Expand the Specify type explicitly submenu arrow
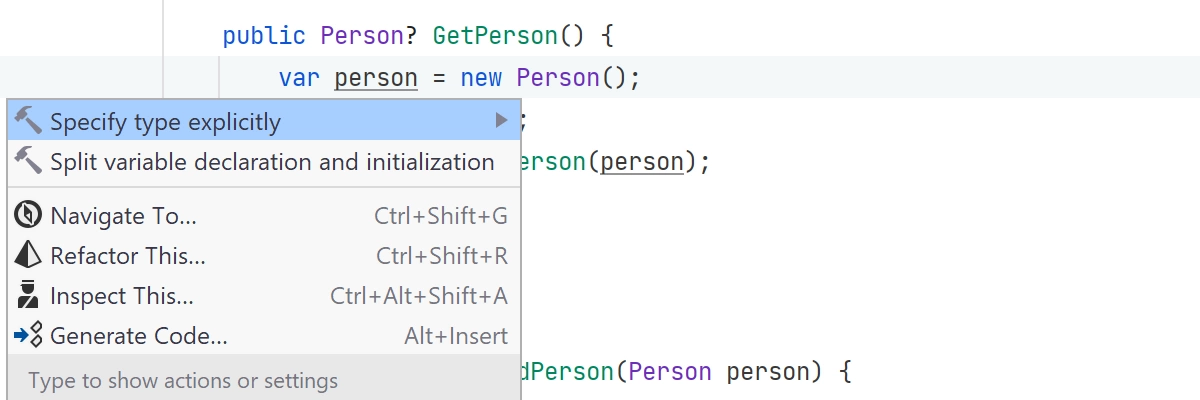The width and height of the screenshot is (1200, 400). (x=502, y=122)
